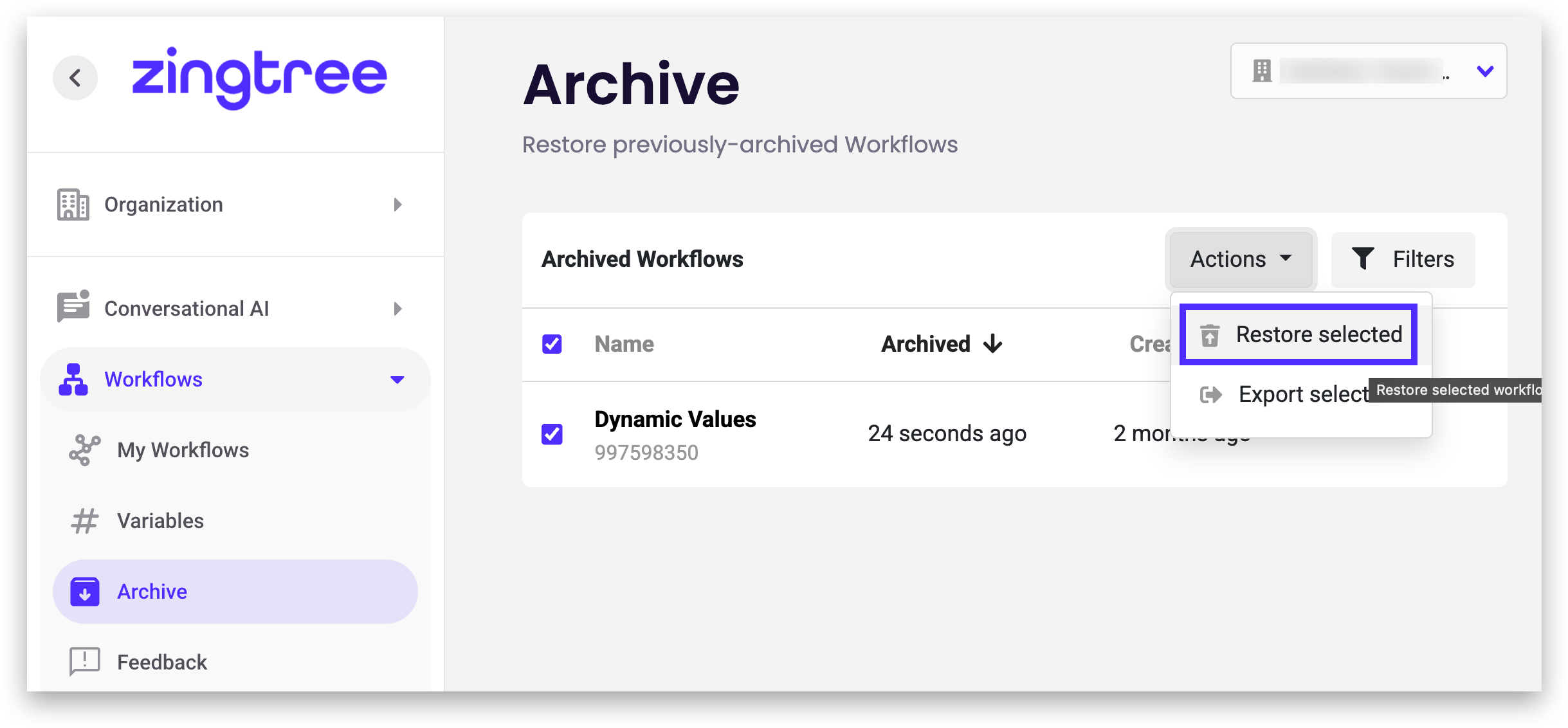
Task: Click the Variables hash icon
Action: (84, 521)
